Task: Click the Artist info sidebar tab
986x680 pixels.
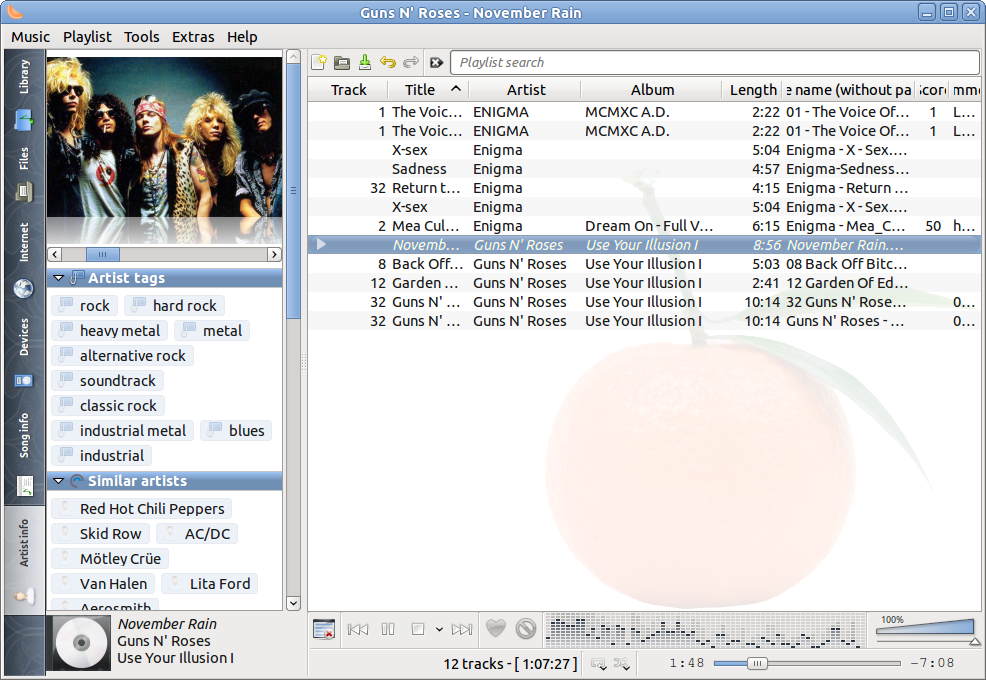Action: coord(24,560)
